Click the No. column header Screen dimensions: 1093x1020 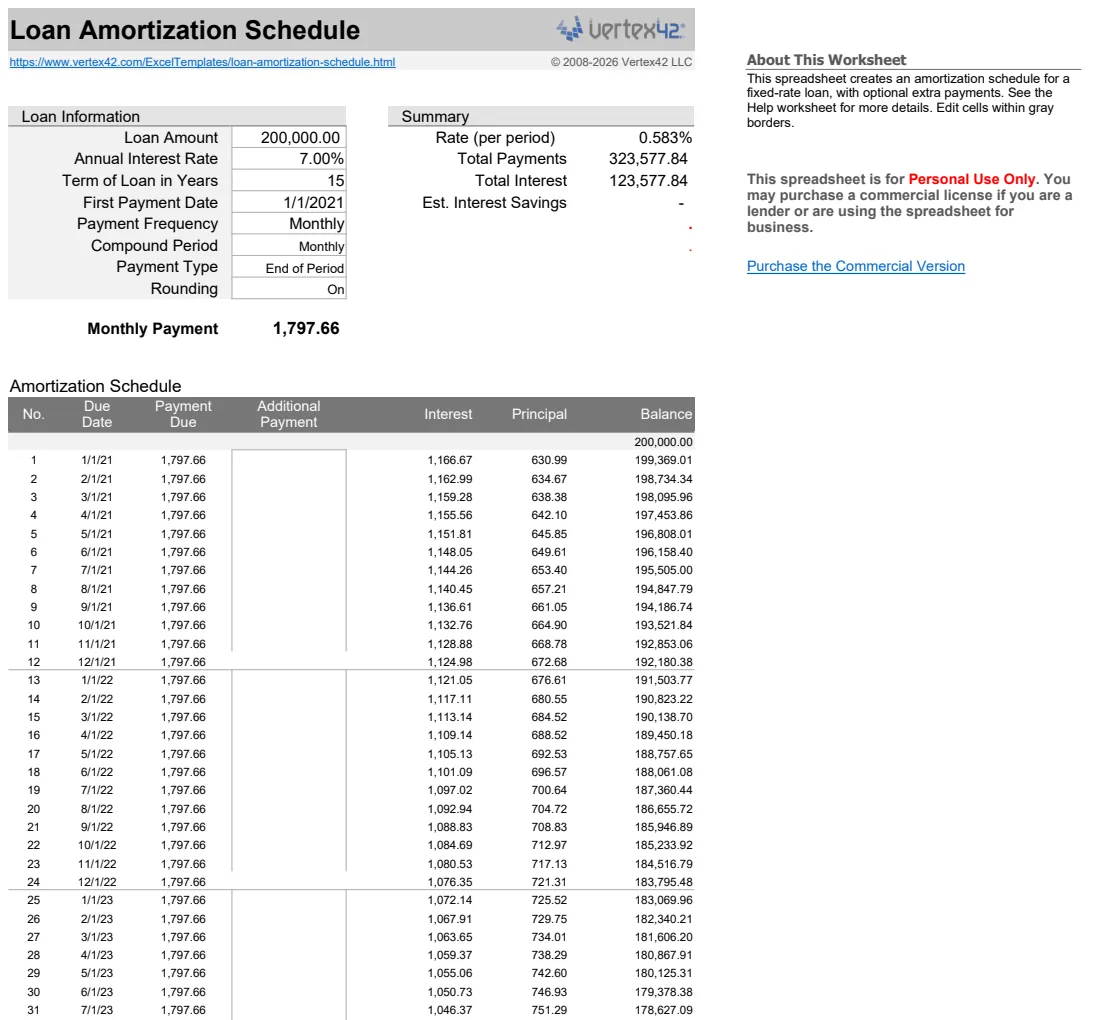33,414
